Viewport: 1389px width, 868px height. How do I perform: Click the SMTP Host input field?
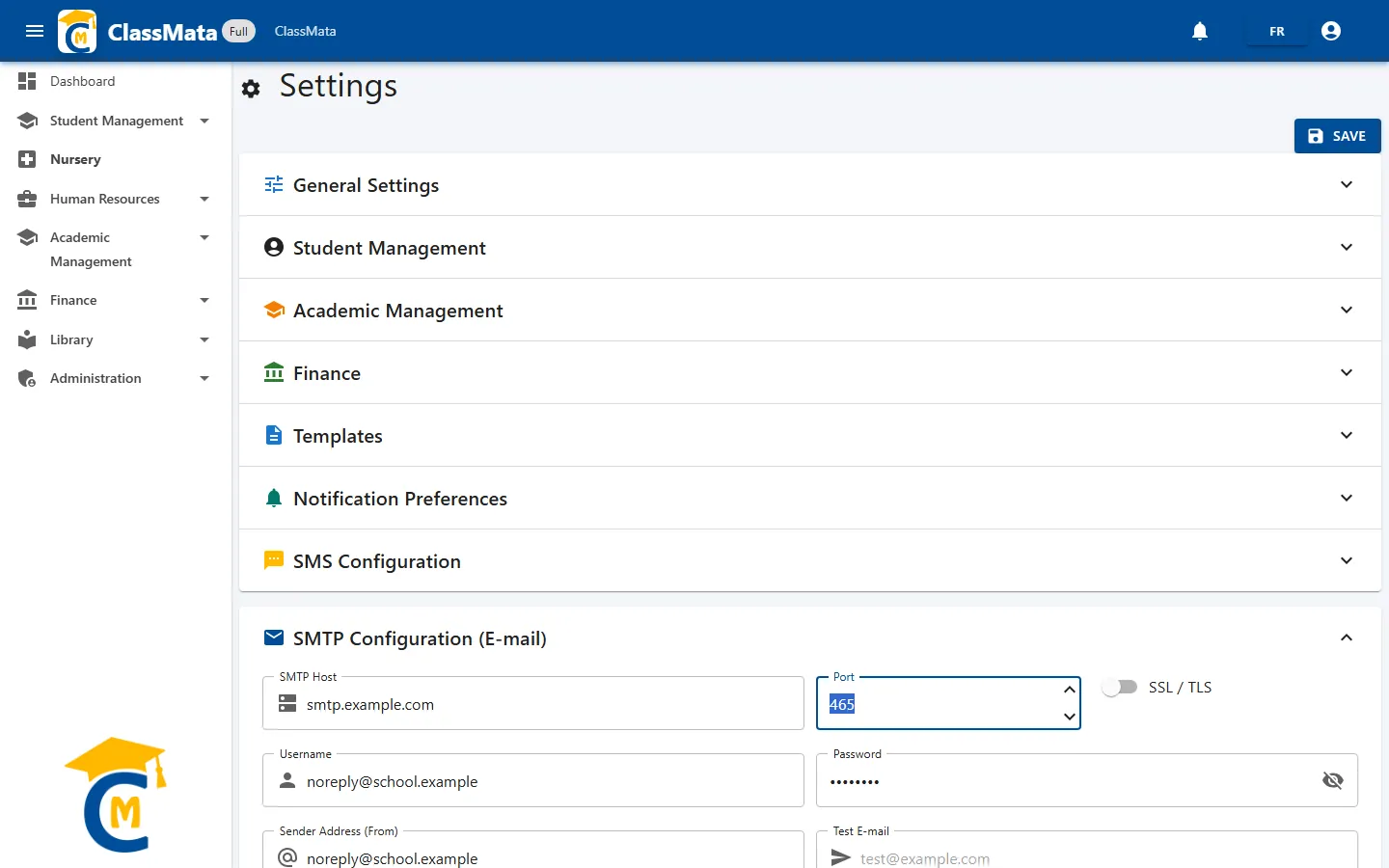pyautogui.click(x=533, y=704)
